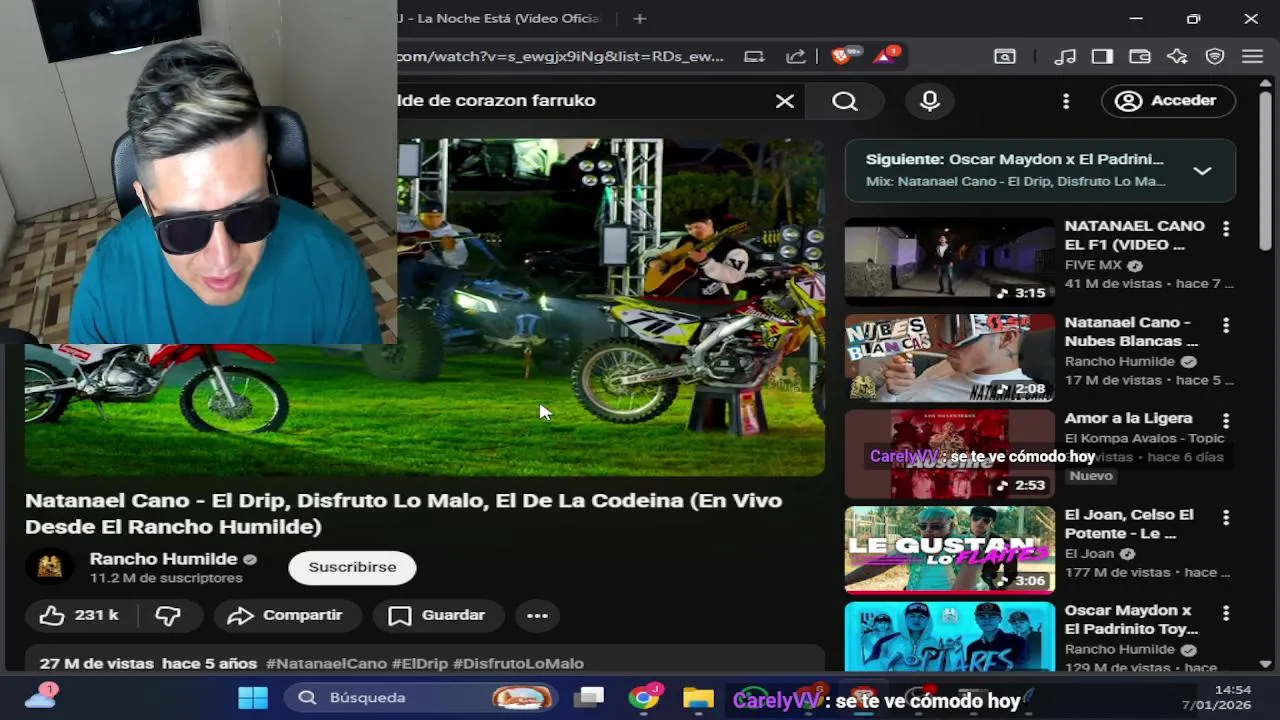This screenshot has width=1280, height=720.
Task: Click video title Natanael Cano El Drip
Action: (403, 513)
